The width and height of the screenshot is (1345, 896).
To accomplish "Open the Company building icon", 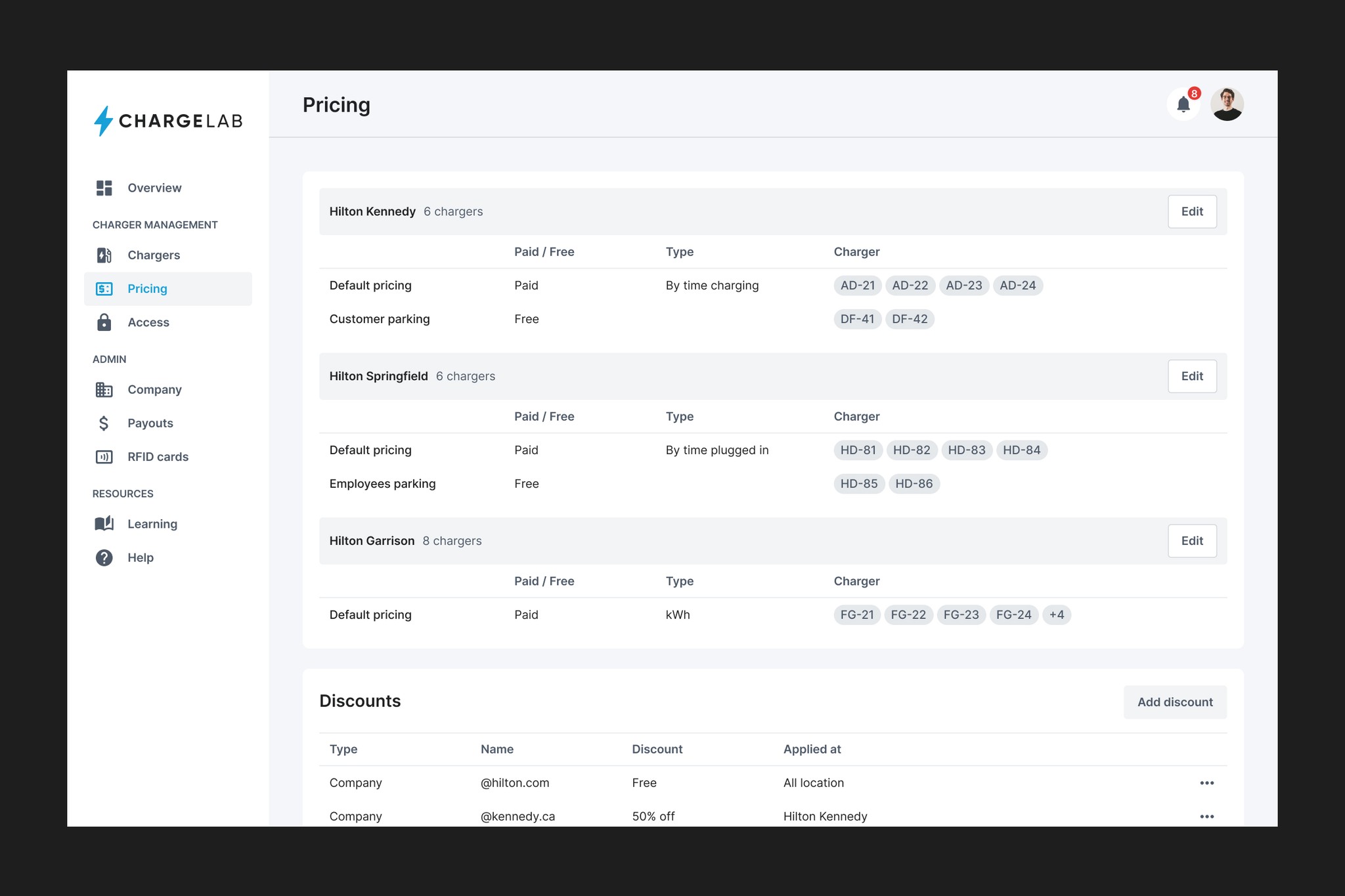I will pos(104,390).
